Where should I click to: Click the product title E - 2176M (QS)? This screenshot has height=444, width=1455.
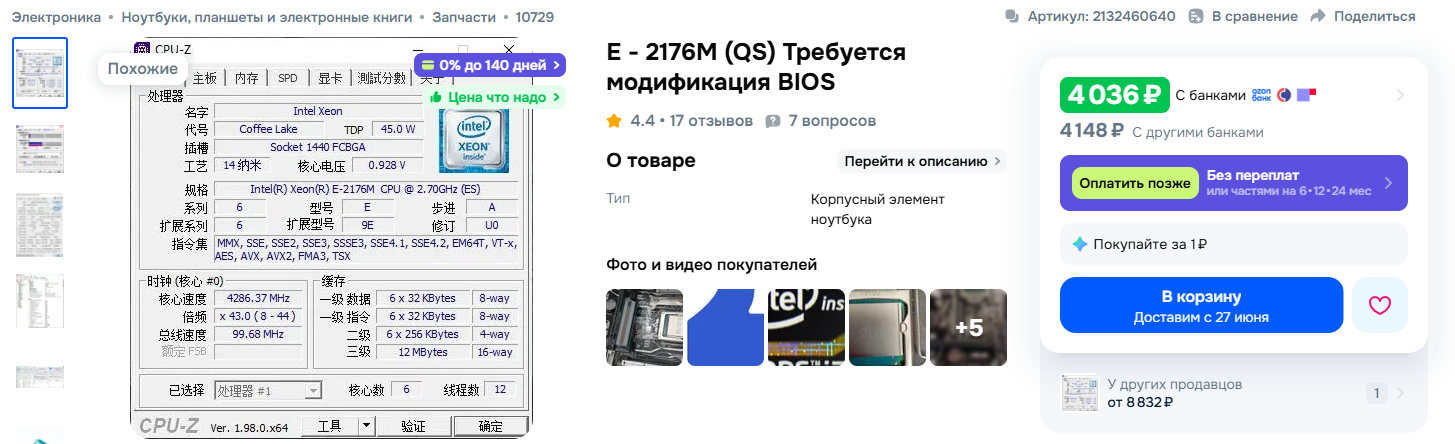(756, 67)
